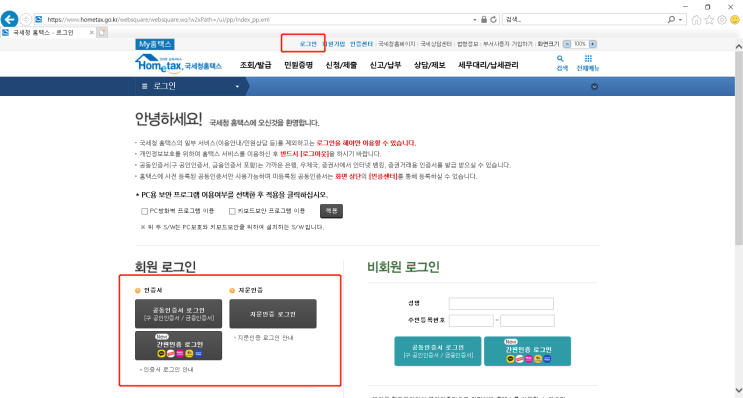Click first 주민등록번호 input field
743x398 pixels.
point(471,321)
